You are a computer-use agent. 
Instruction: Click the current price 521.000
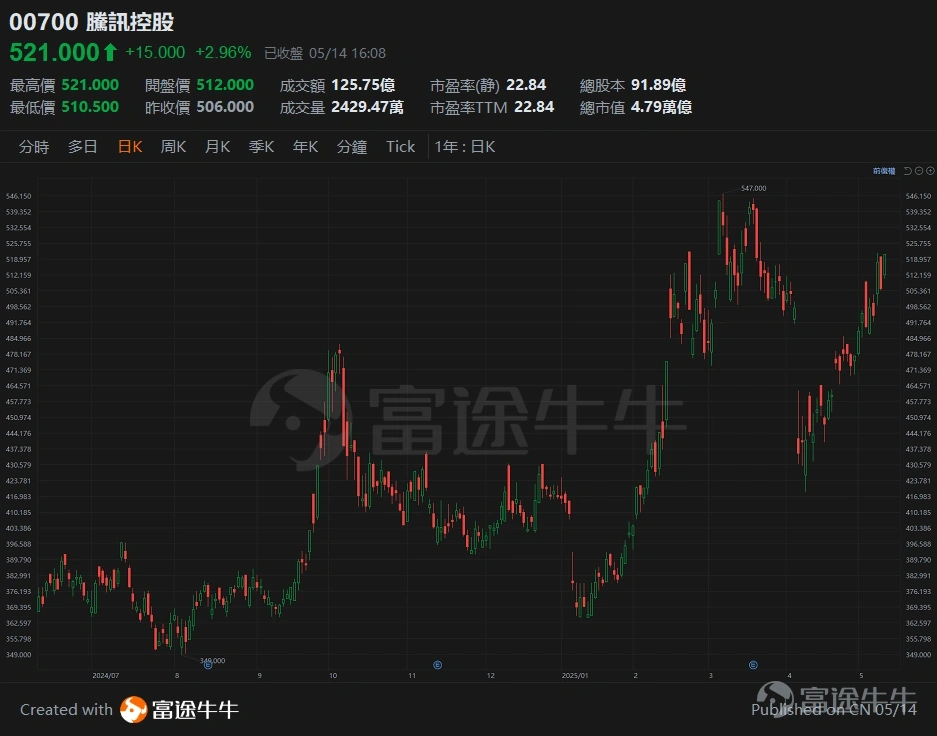point(54,53)
